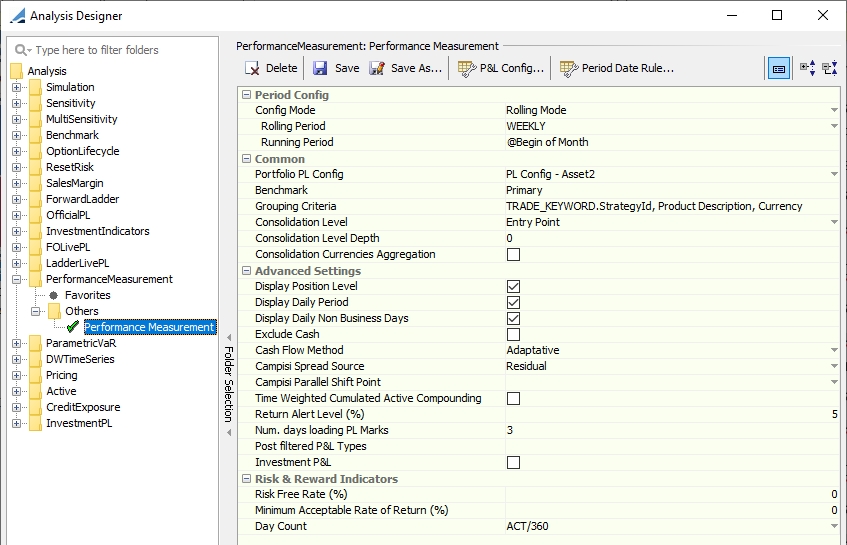
Task: Enable Time Weighted Cumulated Active Compounding
Action: [513, 399]
